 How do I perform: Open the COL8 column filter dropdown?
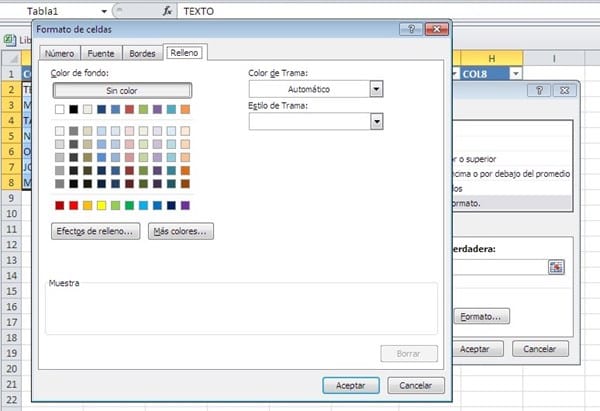516,73
